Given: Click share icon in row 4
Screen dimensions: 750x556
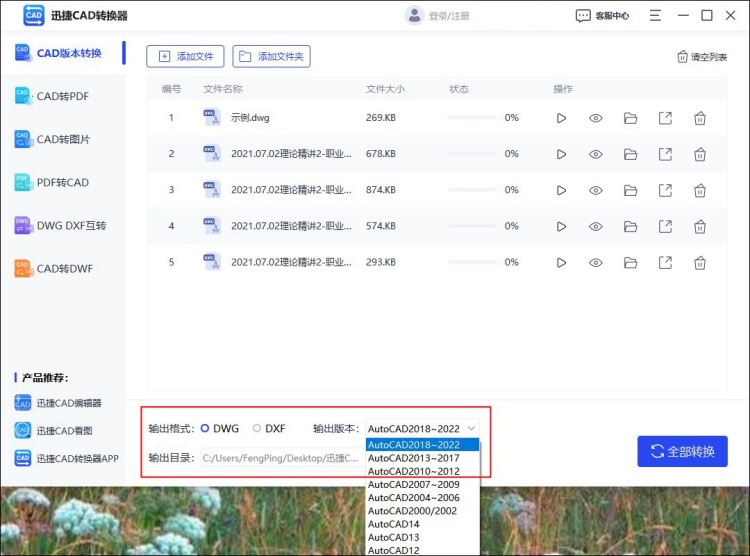Looking at the screenshot, I should (665, 226).
